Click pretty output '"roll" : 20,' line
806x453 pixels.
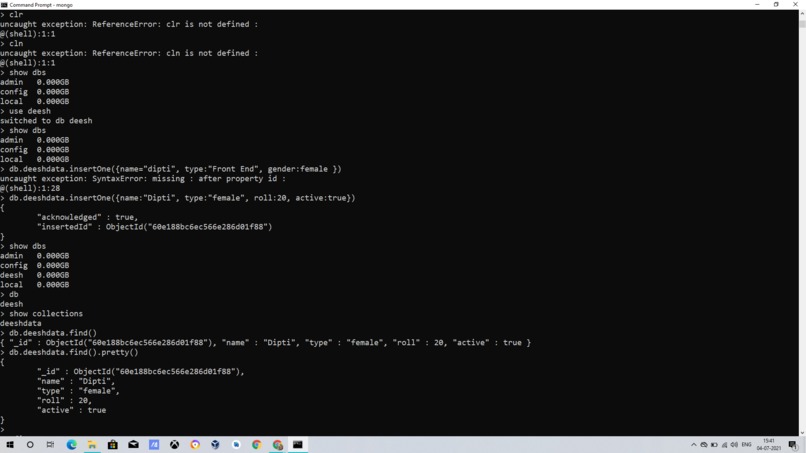pos(64,401)
